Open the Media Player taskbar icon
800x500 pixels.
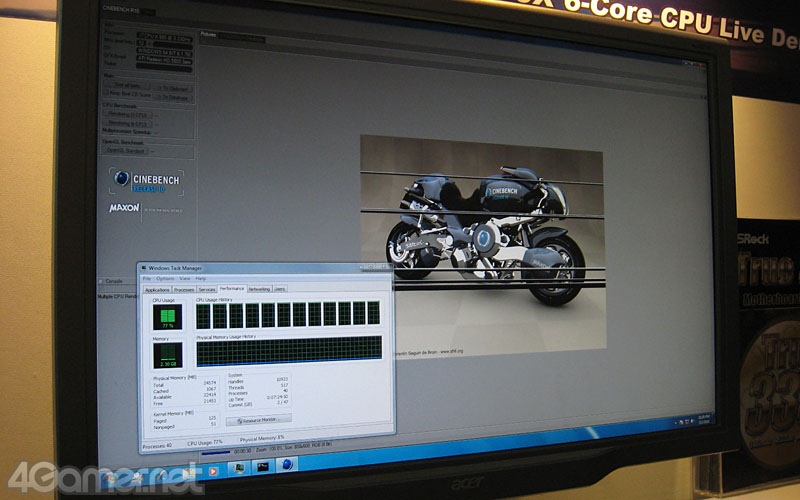(213, 471)
